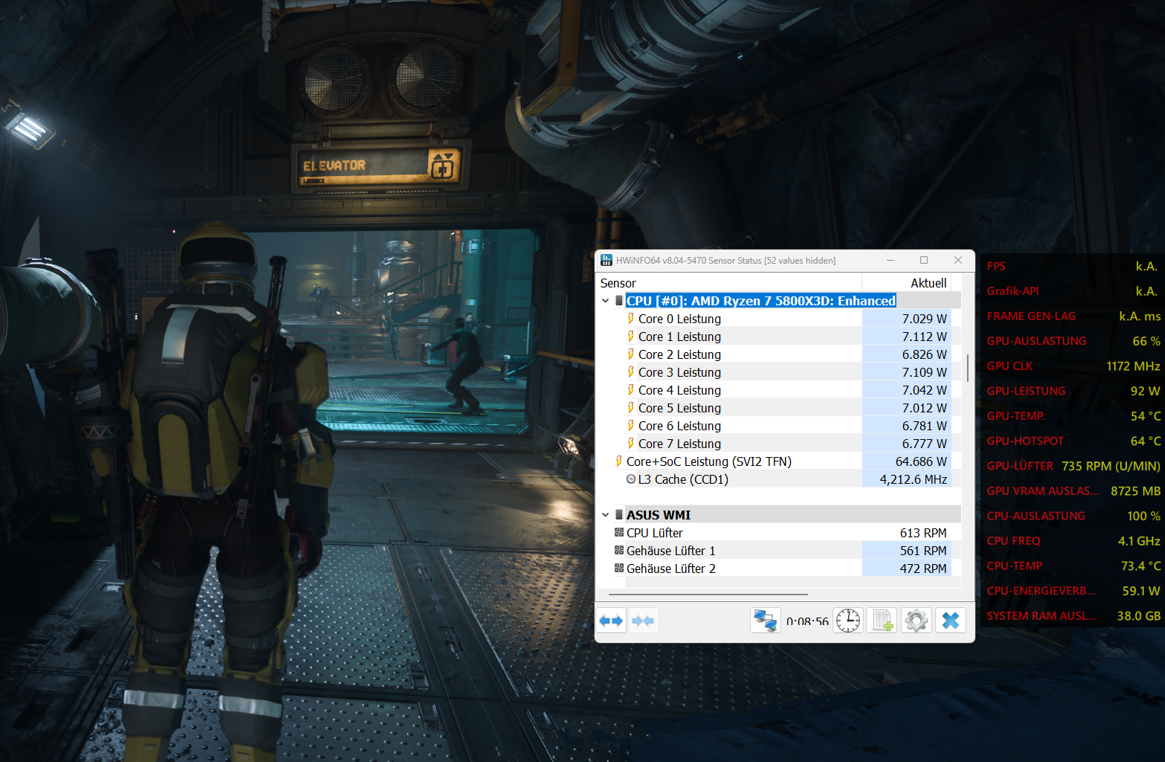Click the 472 RPM value

923,568
